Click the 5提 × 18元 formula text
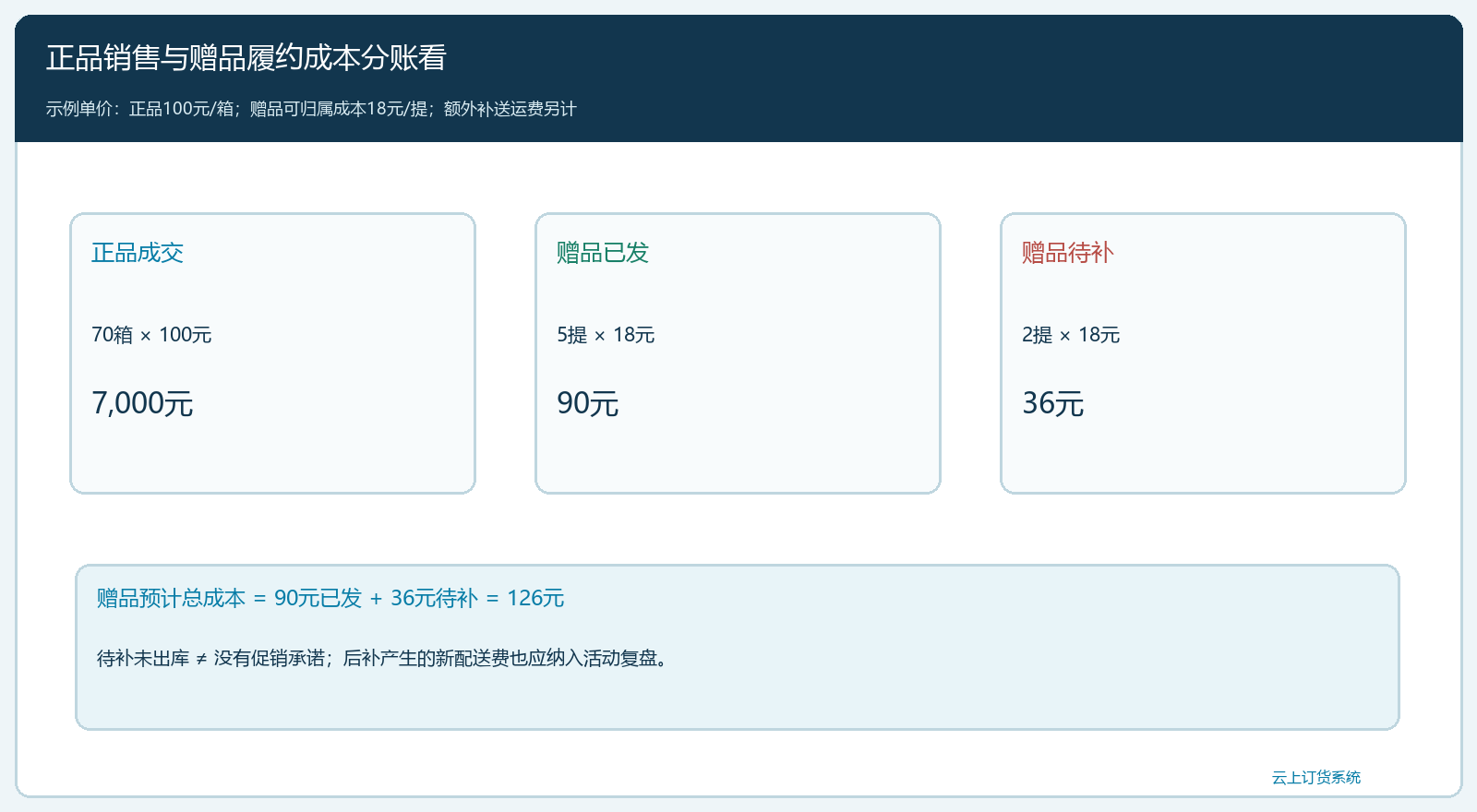Image resolution: width=1477 pixels, height=812 pixels. click(606, 335)
